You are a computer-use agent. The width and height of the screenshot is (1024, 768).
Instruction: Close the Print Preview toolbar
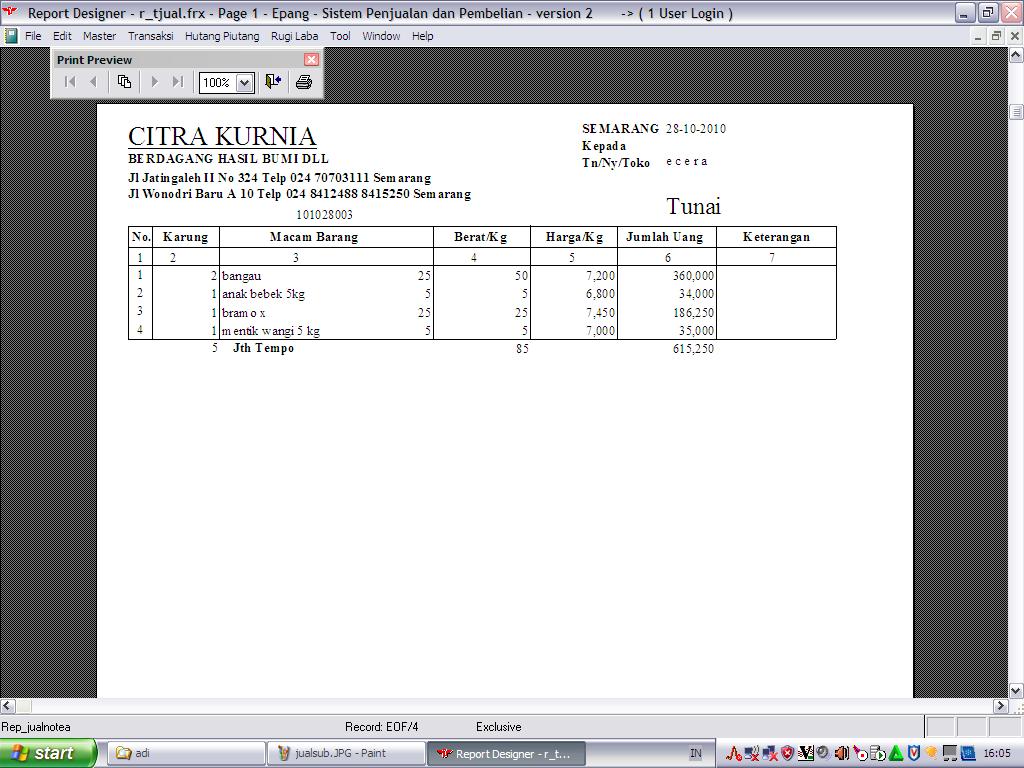(310, 59)
